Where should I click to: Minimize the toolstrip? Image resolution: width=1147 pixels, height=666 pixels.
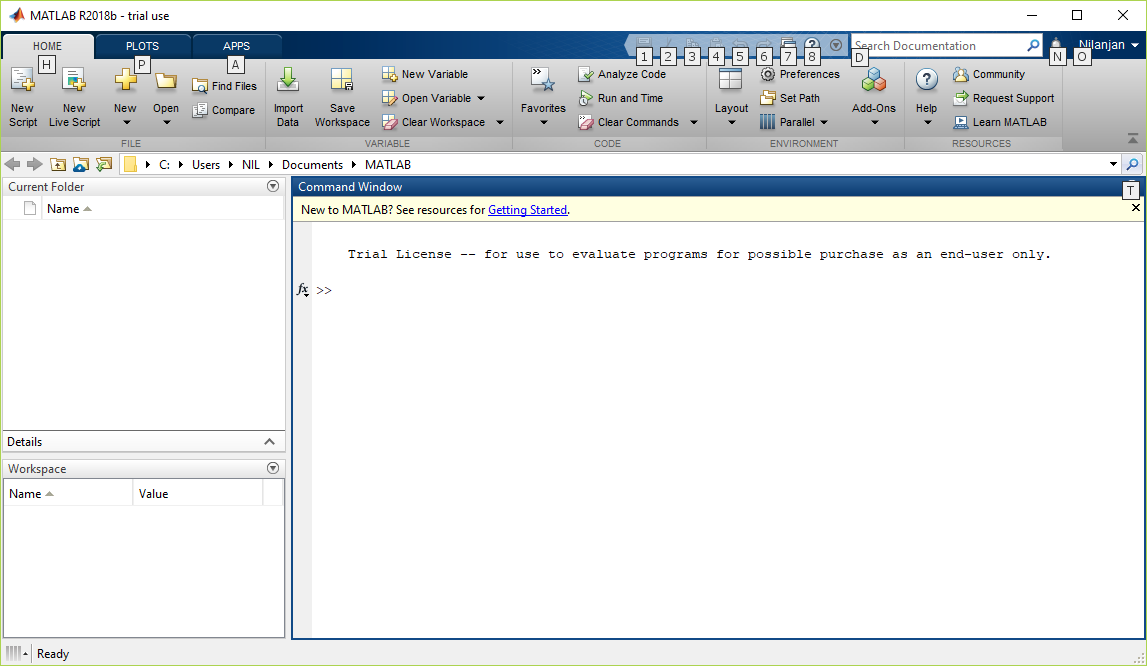[1132, 138]
